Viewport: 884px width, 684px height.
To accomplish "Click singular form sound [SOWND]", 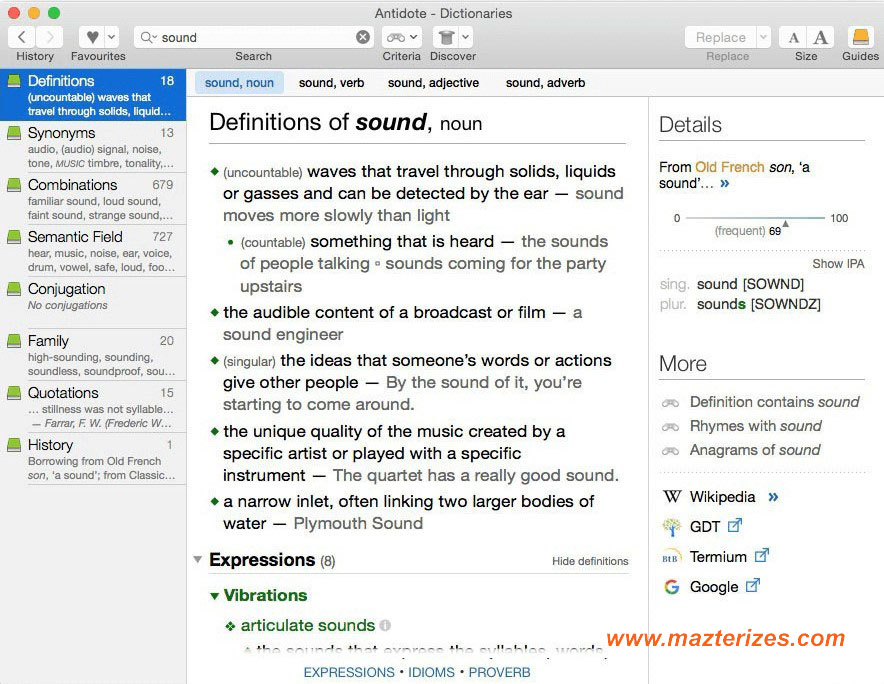I will [750, 284].
